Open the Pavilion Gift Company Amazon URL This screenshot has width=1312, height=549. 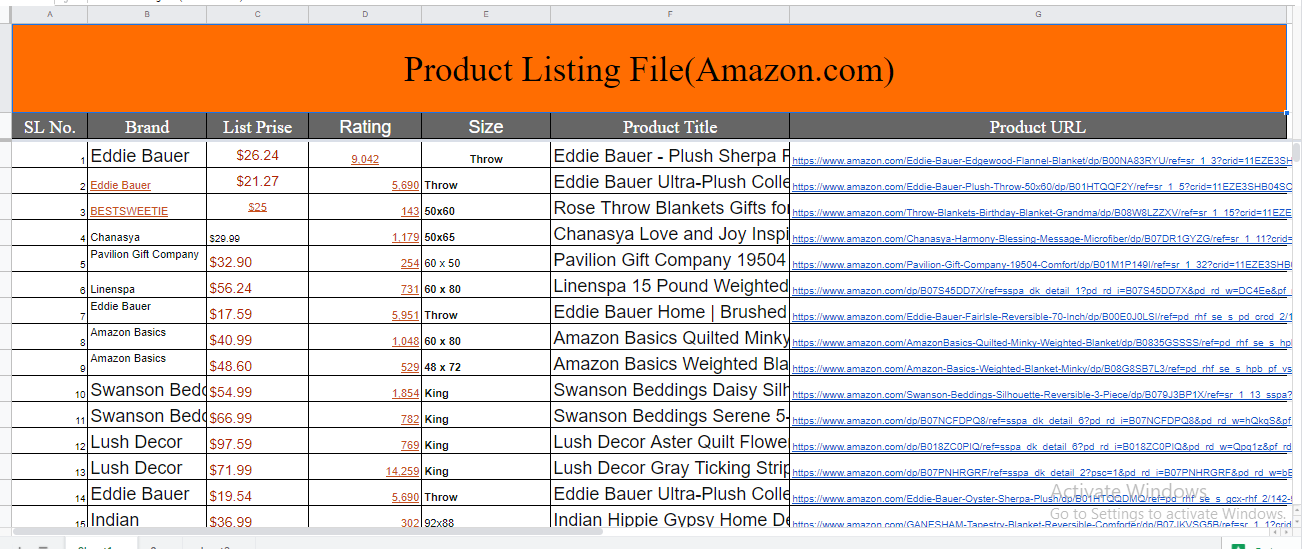click(x=1040, y=265)
